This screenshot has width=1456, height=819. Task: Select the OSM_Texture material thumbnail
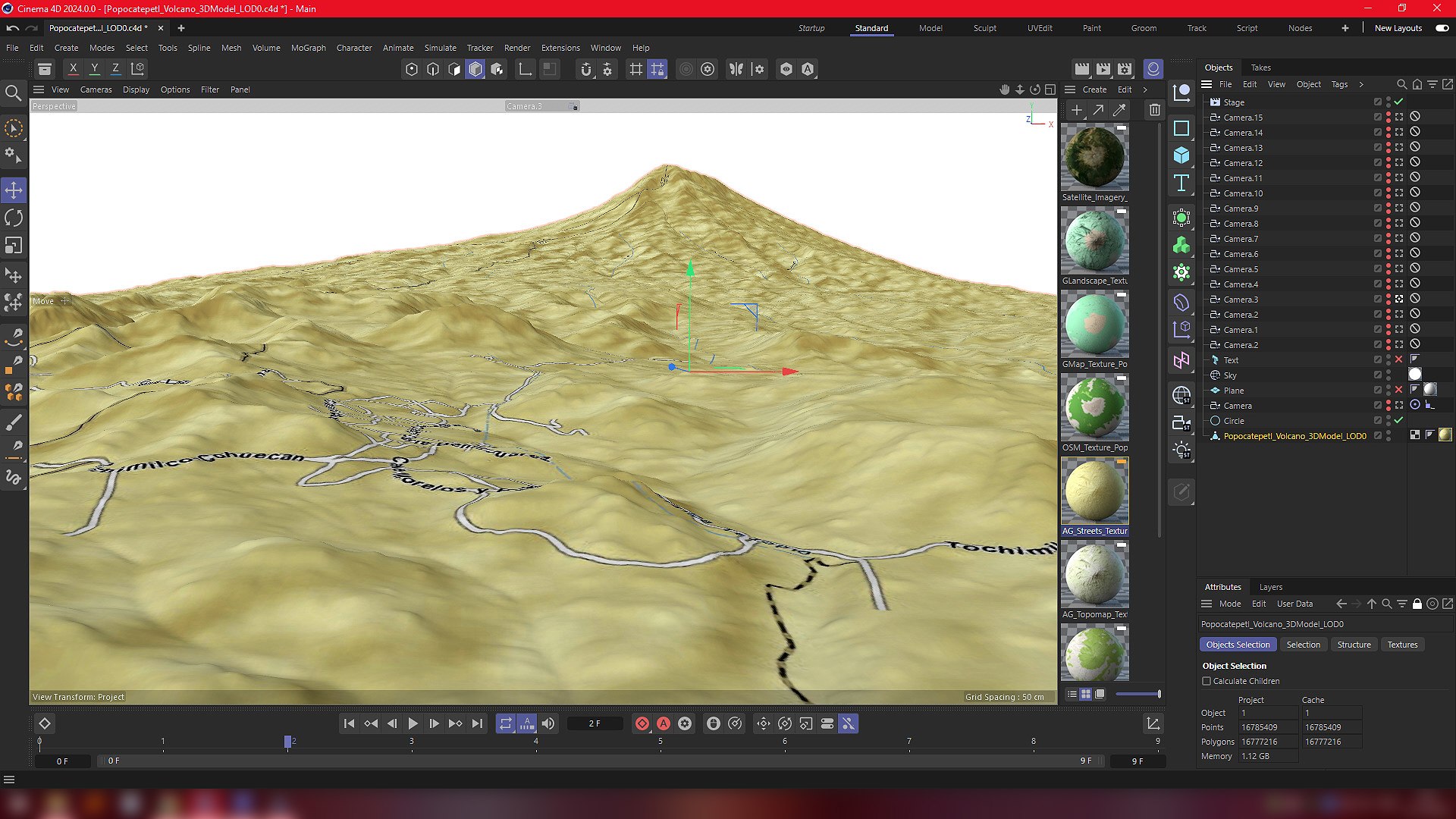(x=1095, y=407)
